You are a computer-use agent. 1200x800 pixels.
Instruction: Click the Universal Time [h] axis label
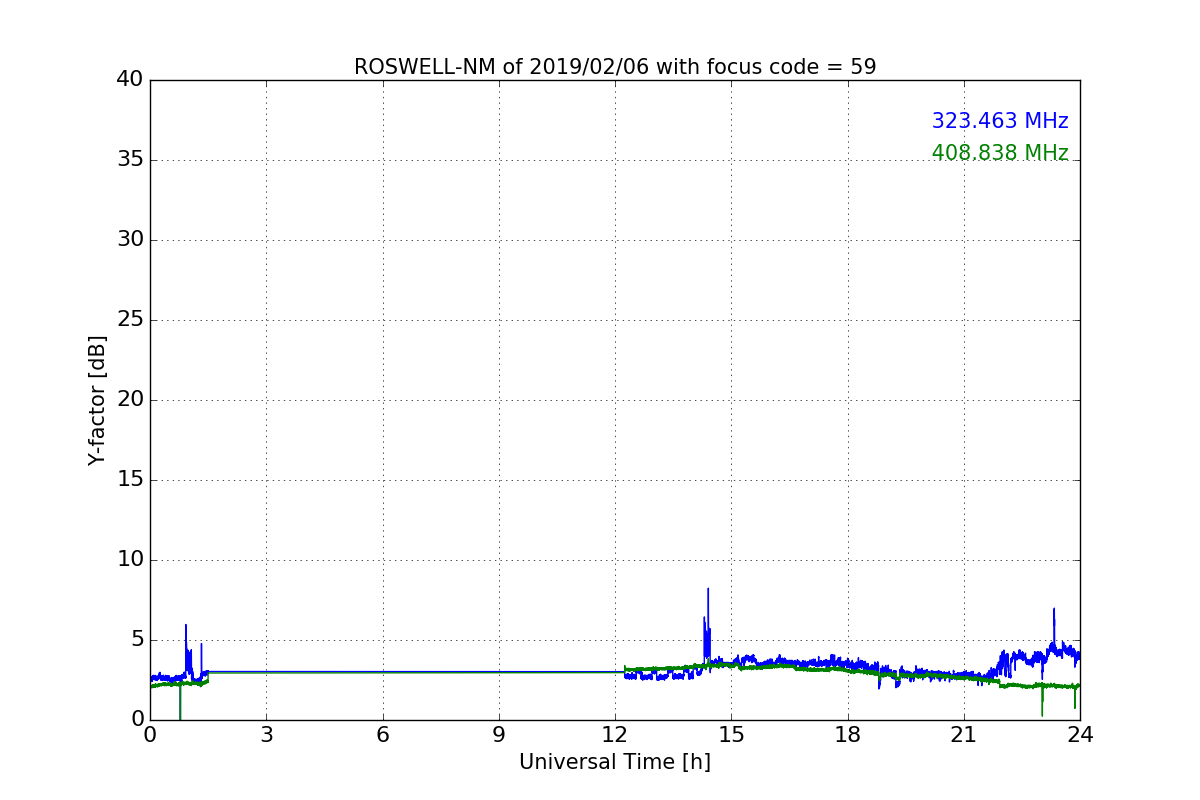(615, 762)
